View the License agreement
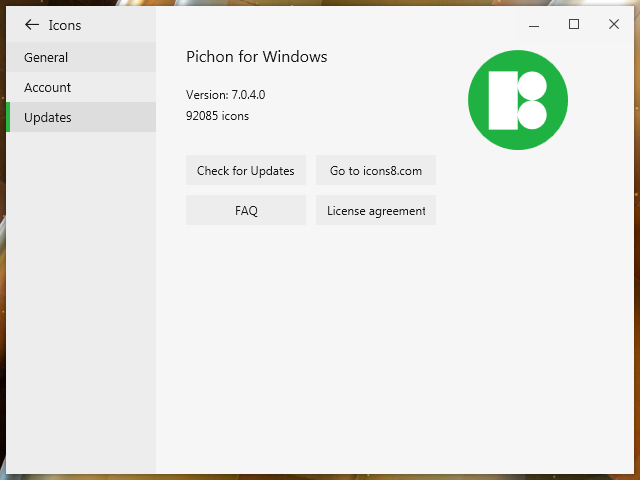The height and width of the screenshot is (480, 640). pyautogui.click(x=376, y=211)
